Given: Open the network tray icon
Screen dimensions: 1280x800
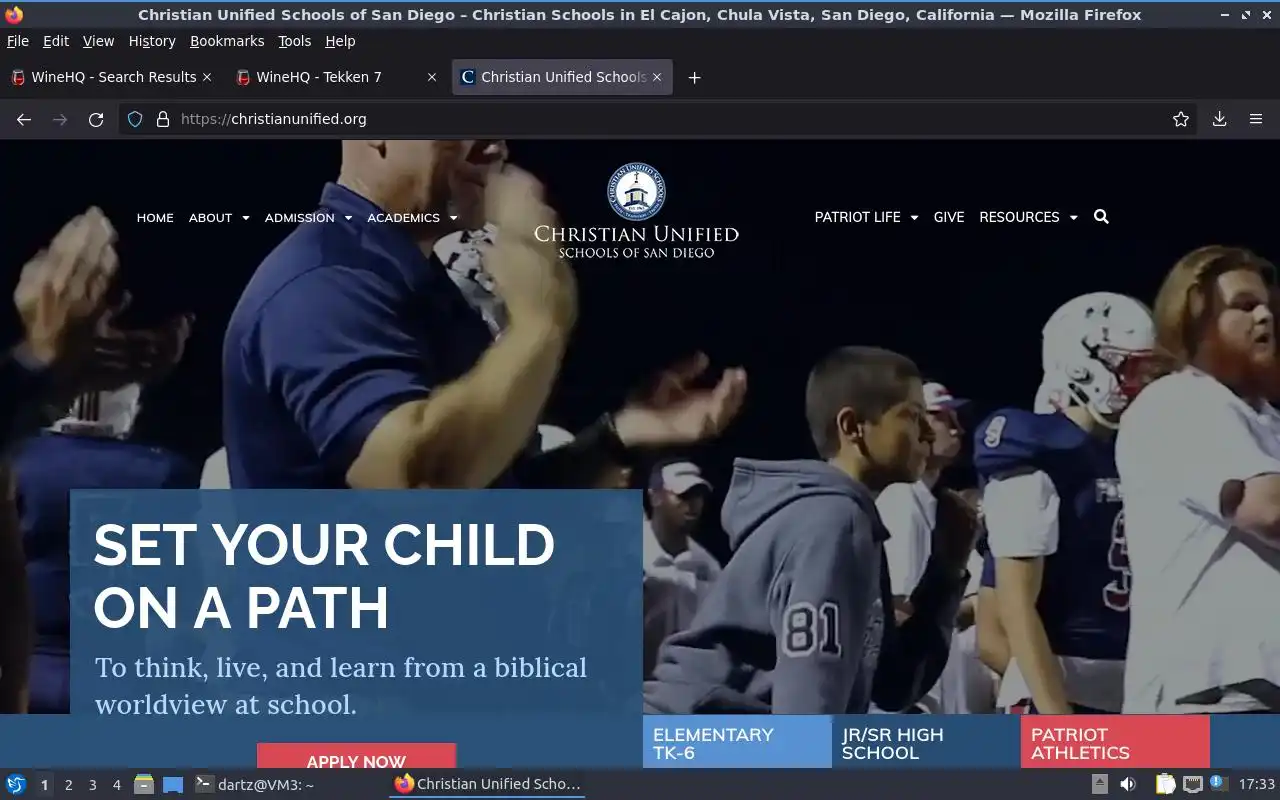Looking at the screenshot, I should [x=1192, y=785].
